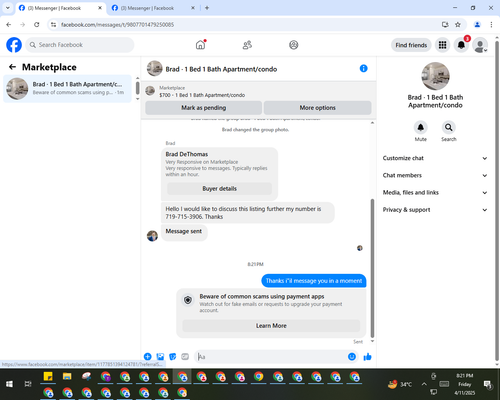Screen dimensions: 500x400
Task: Click the Find friends button
Action: tap(411, 45)
